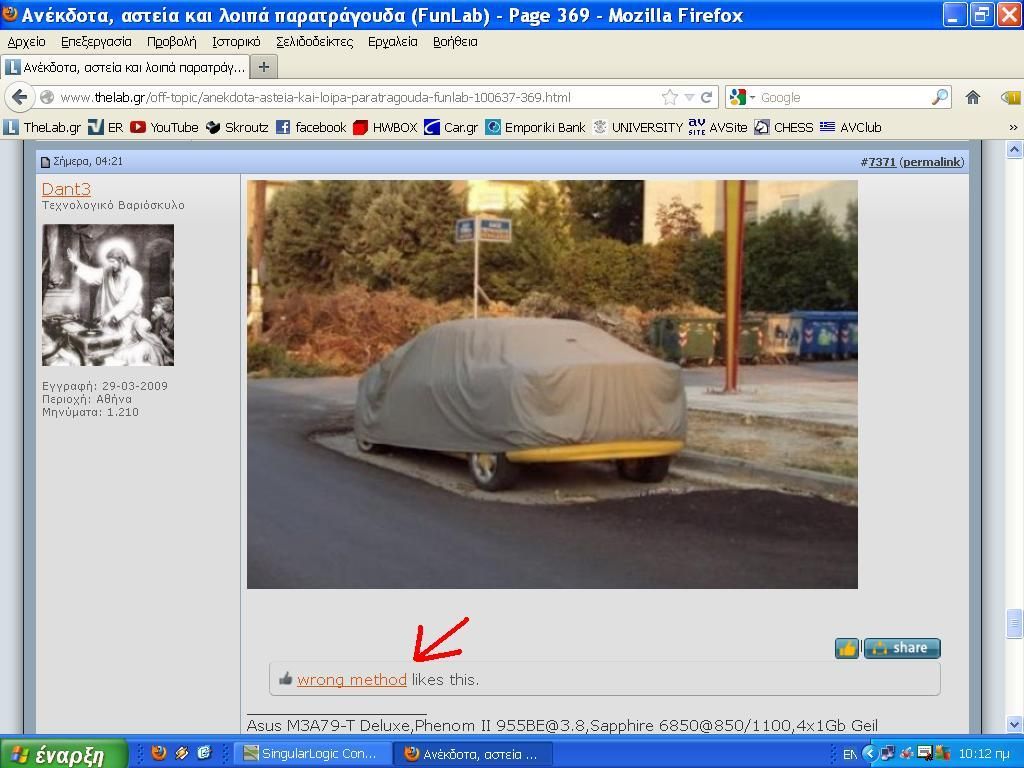Toggle the bookmark star in the address bar

[x=669, y=97]
